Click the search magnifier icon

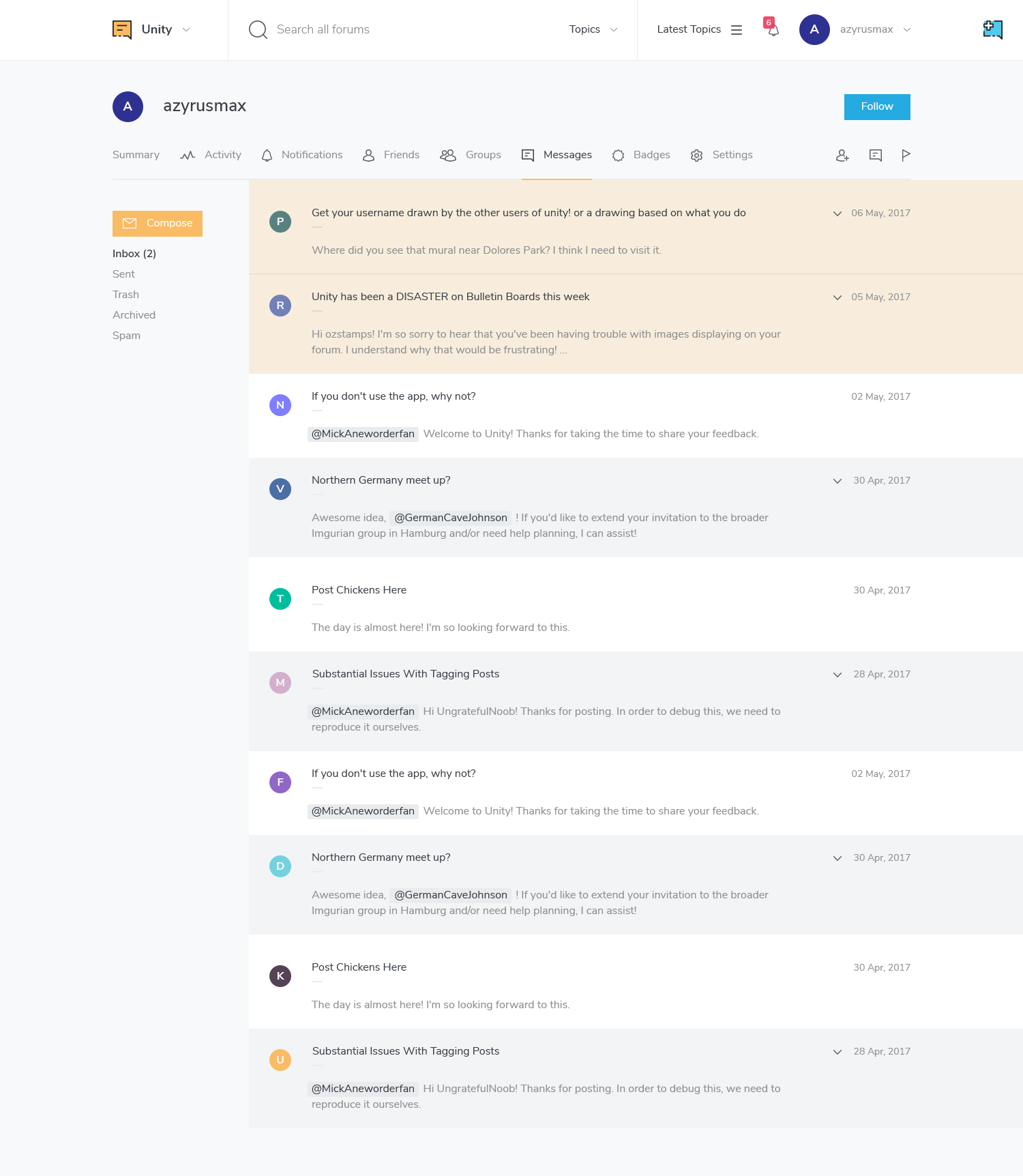(x=258, y=29)
